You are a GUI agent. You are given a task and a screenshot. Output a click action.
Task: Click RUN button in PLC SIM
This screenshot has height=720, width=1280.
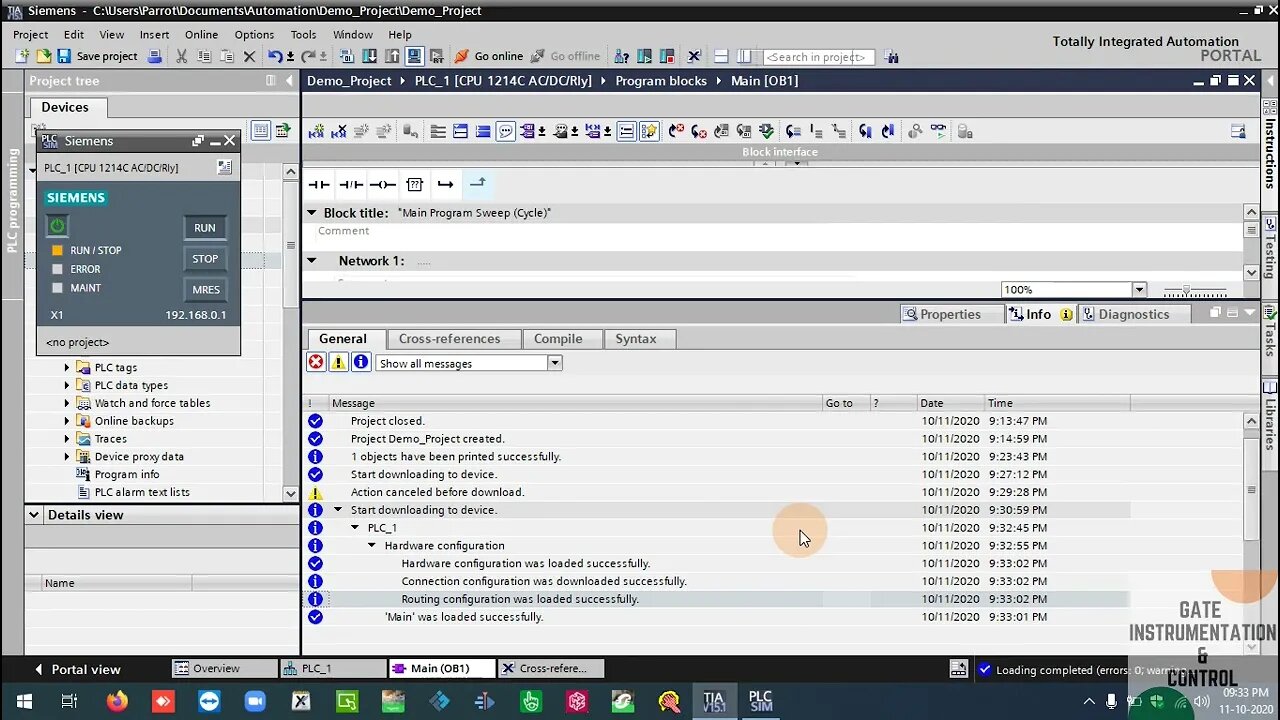(205, 228)
